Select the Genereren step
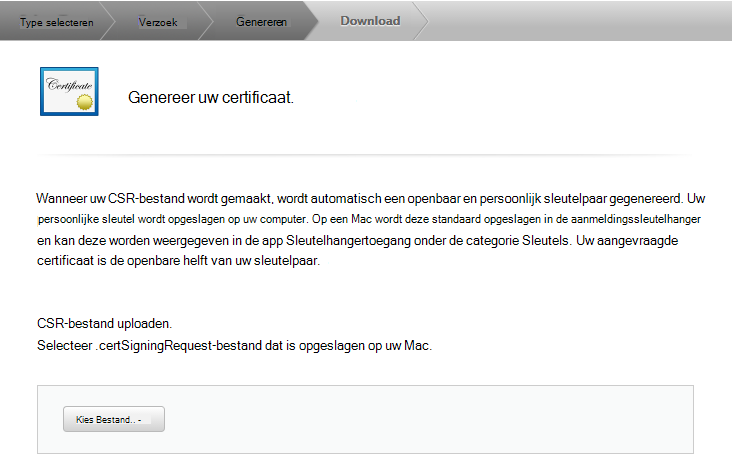The width and height of the screenshot is (732, 471). [x=261, y=22]
